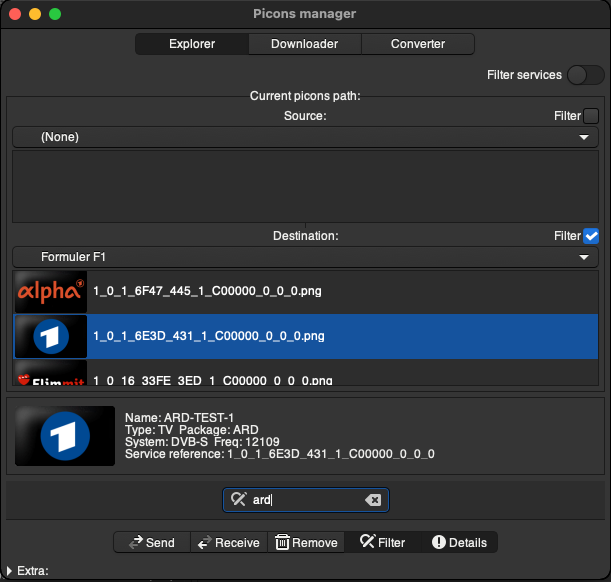Click the empty Source picons list area
This screenshot has height=582, width=611.
click(306, 186)
